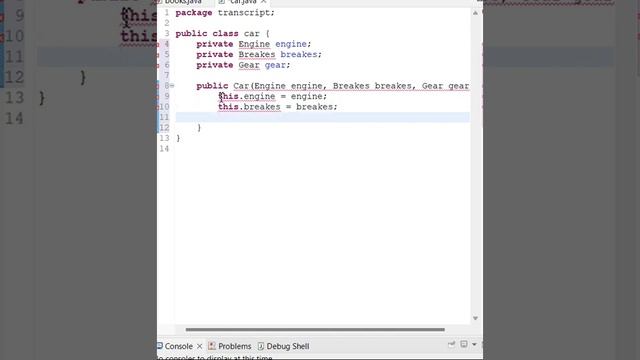Open the Console tab
Screen dimensions: 640x360
pos(178,346)
